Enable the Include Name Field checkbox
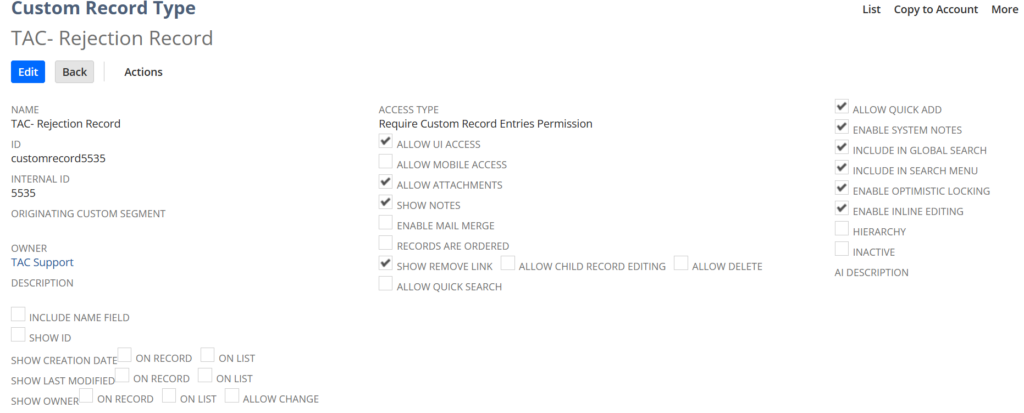 [x=18, y=314]
